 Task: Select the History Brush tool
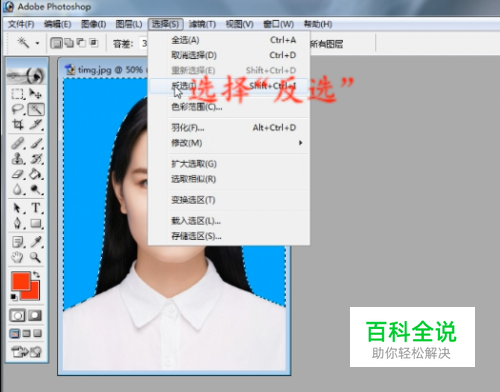coord(36,159)
